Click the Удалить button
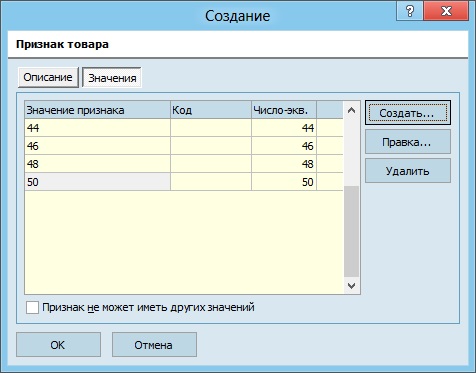 point(408,171)
